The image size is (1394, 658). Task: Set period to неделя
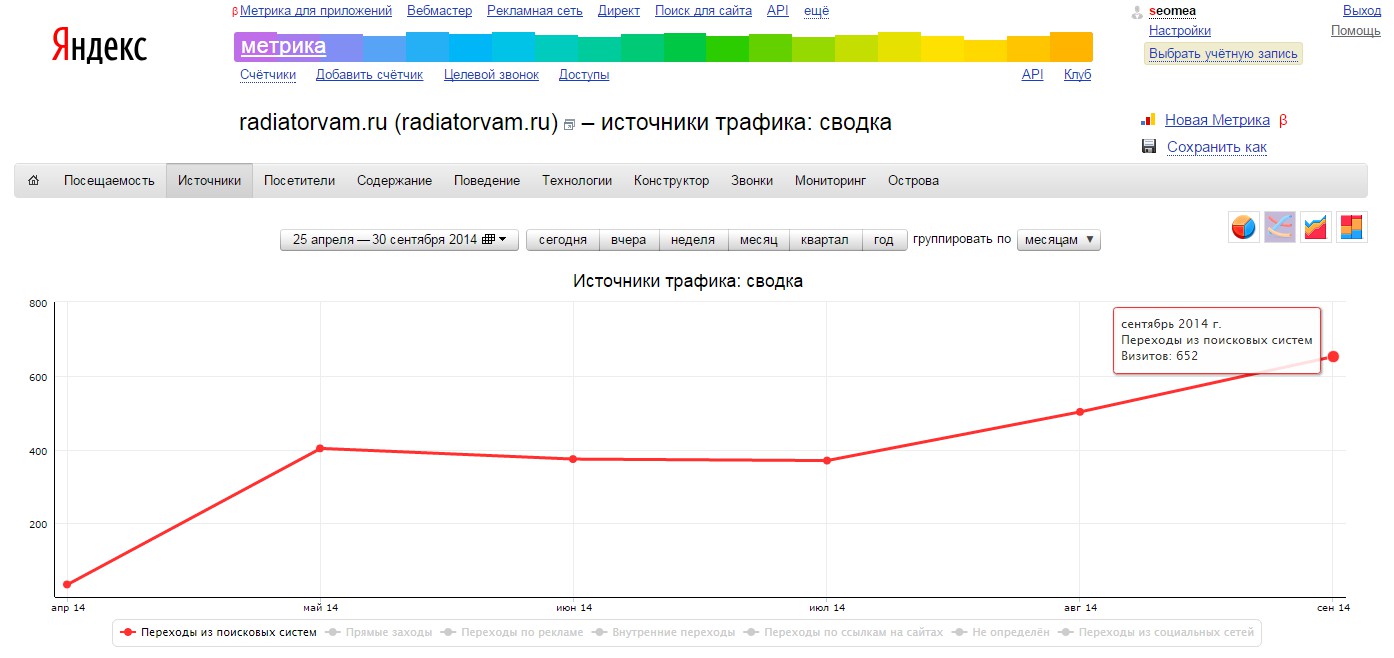click(693, 240)
